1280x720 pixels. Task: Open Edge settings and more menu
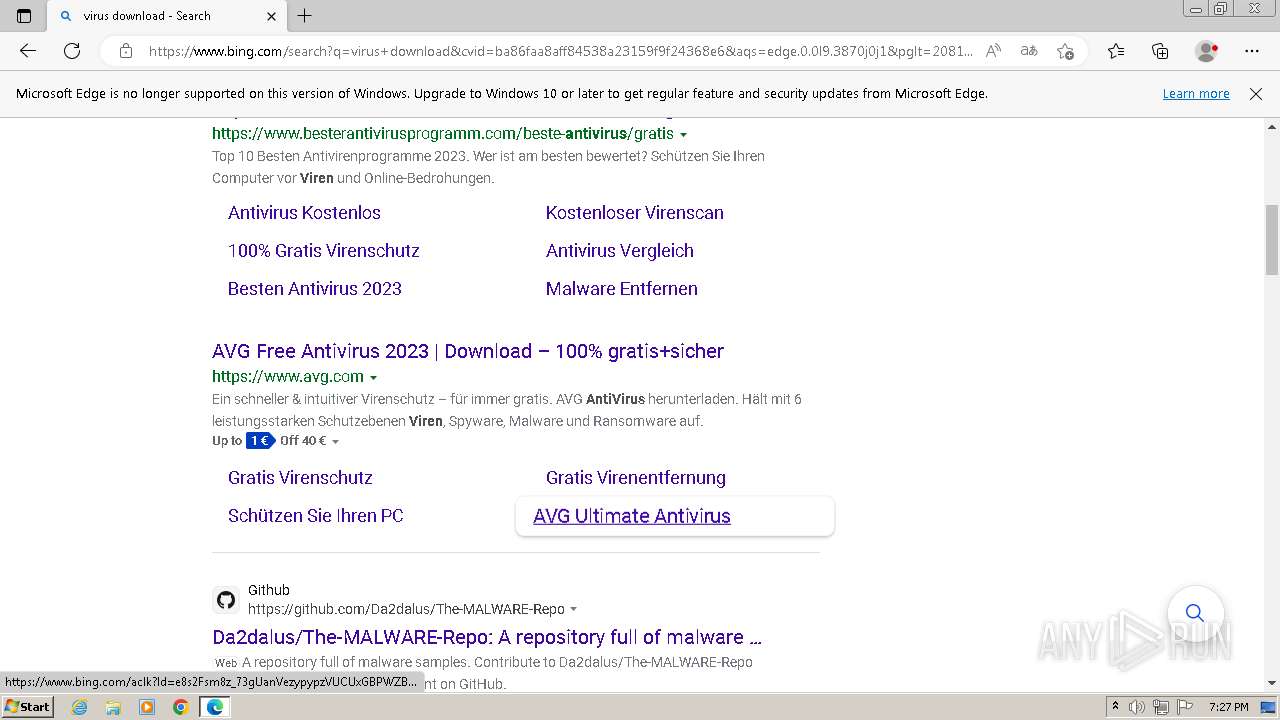pos(1252,51)
